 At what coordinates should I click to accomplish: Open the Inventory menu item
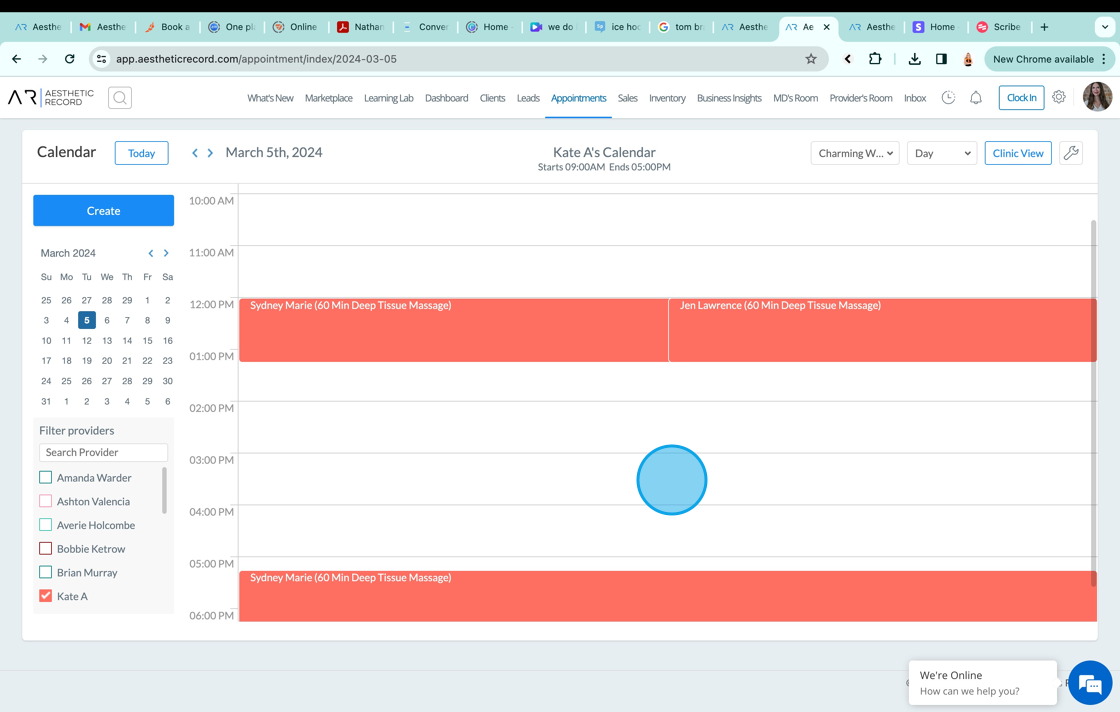tap(667, 98)
